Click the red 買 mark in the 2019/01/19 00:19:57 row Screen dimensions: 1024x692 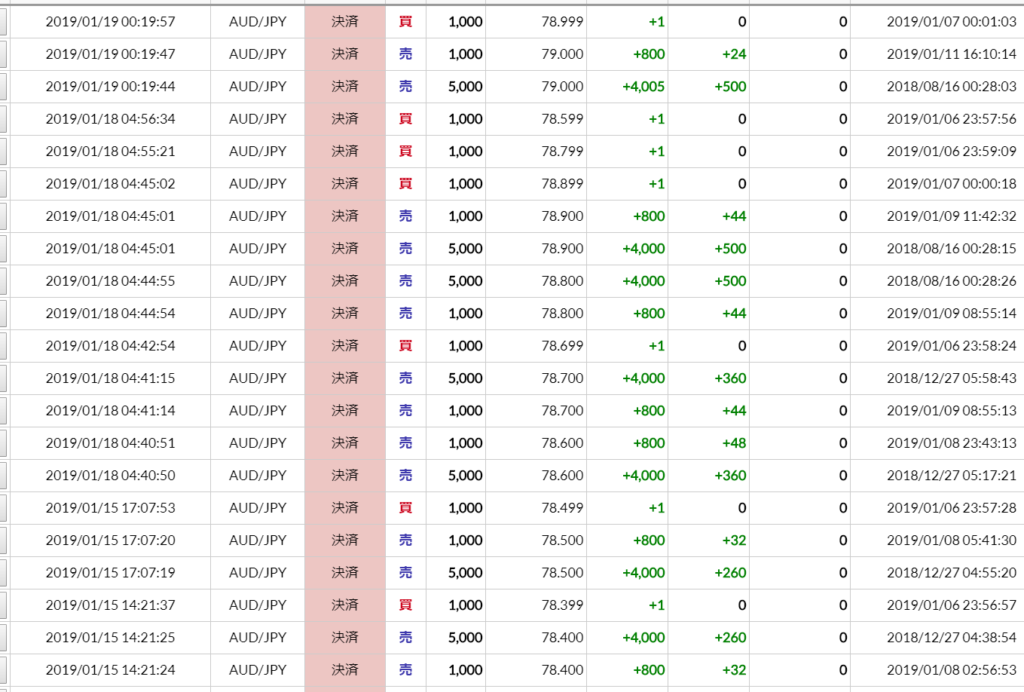click(x=406, y=22)
